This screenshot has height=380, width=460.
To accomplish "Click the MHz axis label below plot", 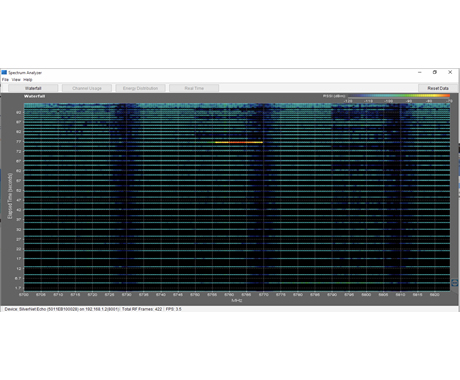I will point(237,301).
